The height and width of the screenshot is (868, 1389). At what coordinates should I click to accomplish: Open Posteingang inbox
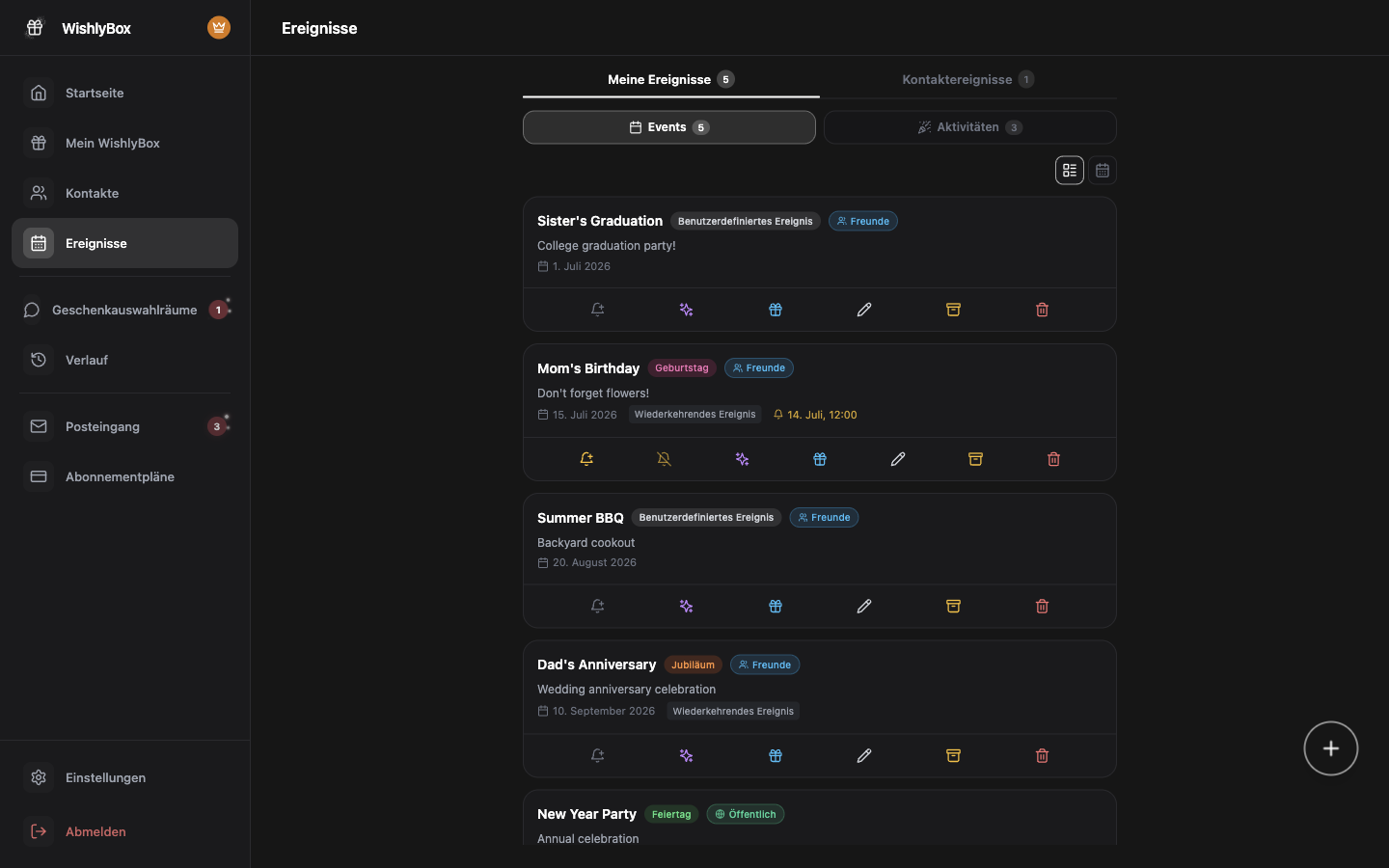point(124,426)
